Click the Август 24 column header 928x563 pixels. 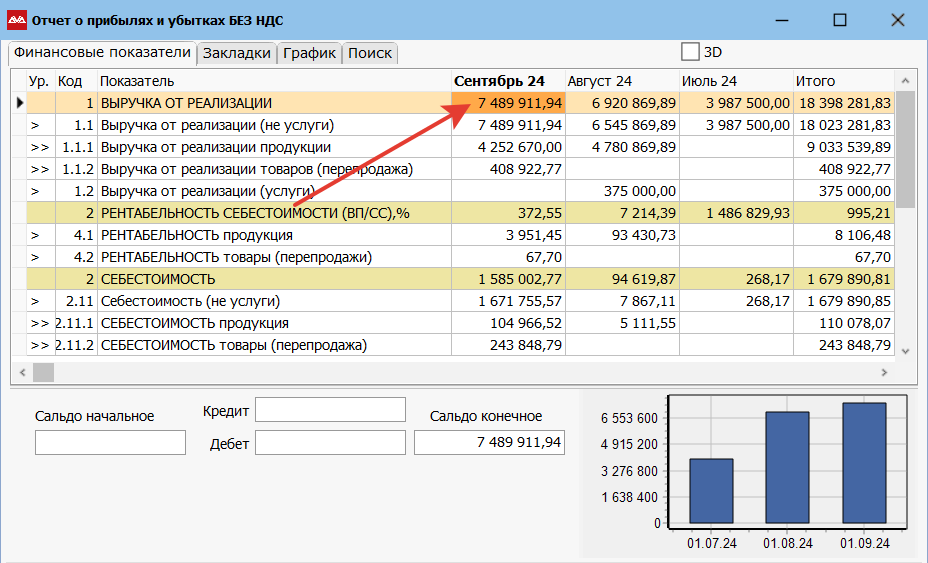[623, 81]
